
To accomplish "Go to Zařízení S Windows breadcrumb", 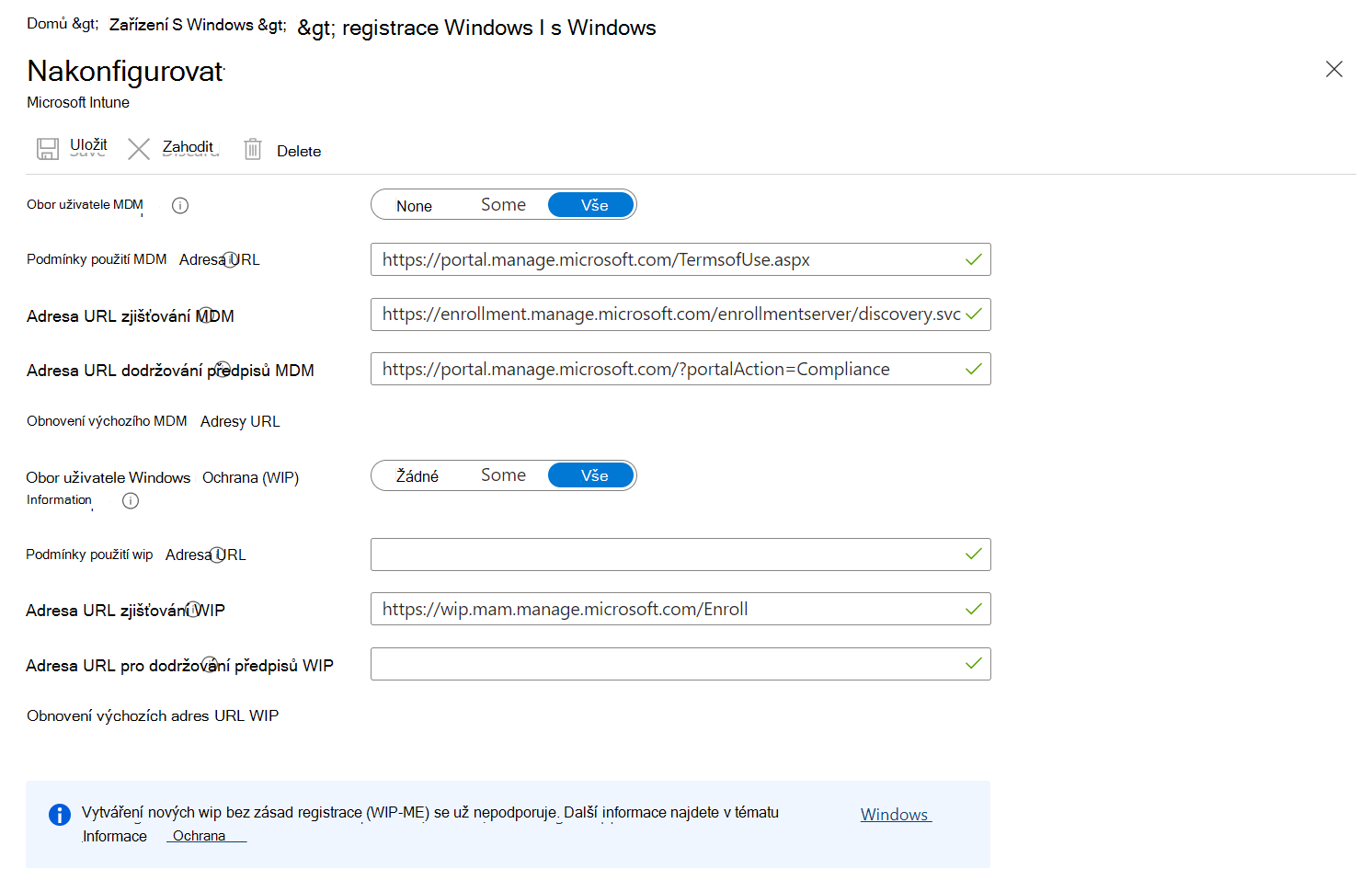I will (181, 25).
